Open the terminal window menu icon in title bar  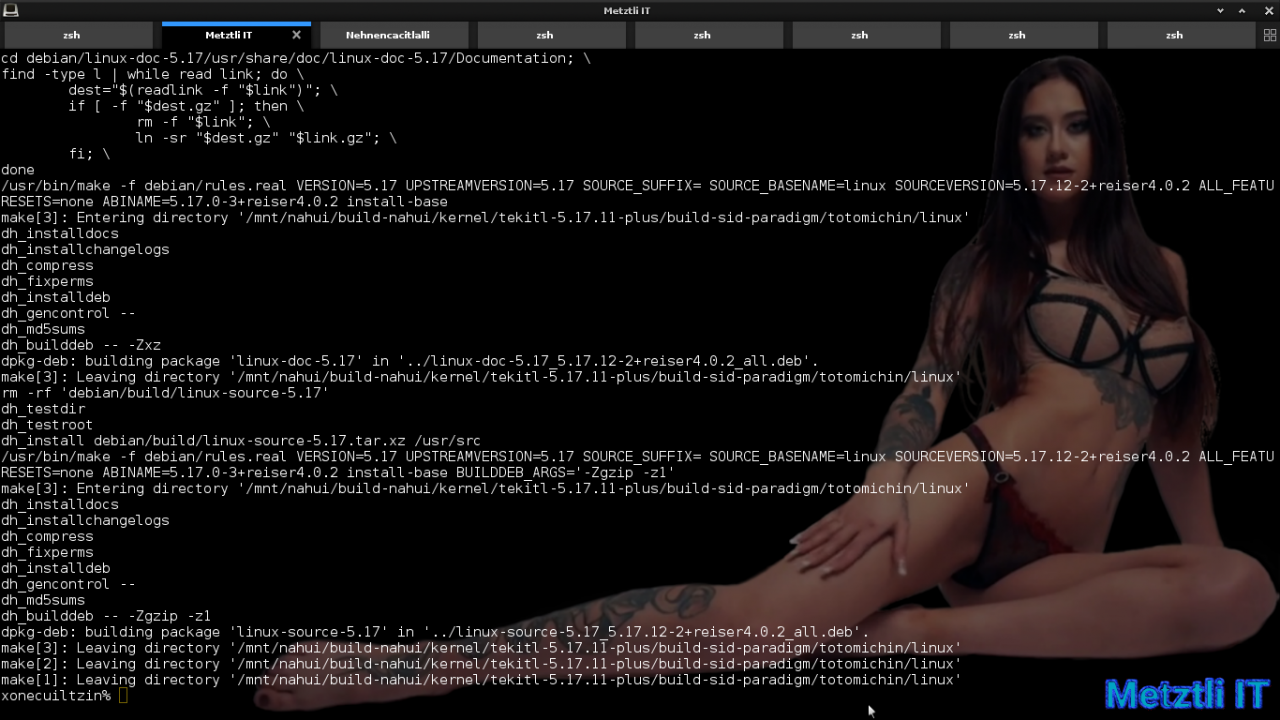10,10
